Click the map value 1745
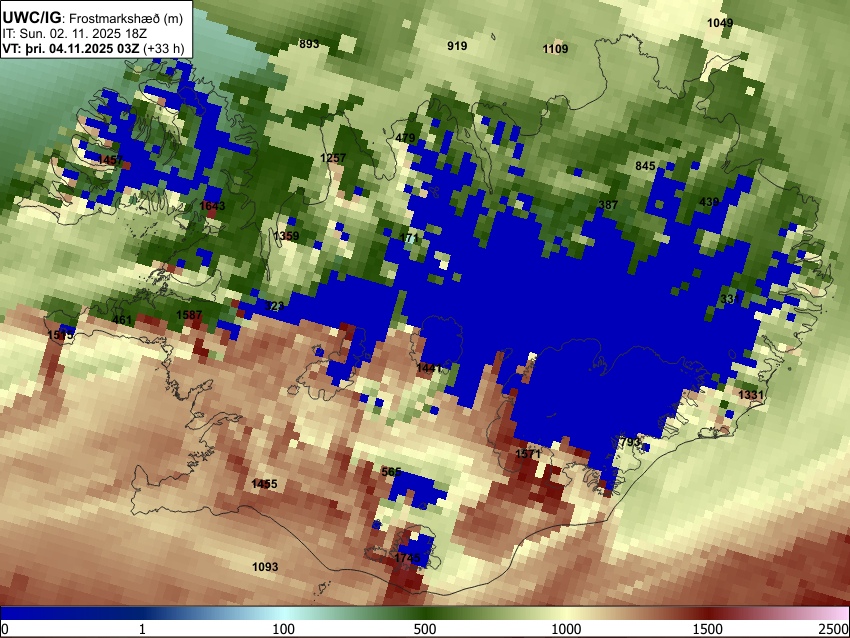The image size is (850, 638). tap(407, 558)
